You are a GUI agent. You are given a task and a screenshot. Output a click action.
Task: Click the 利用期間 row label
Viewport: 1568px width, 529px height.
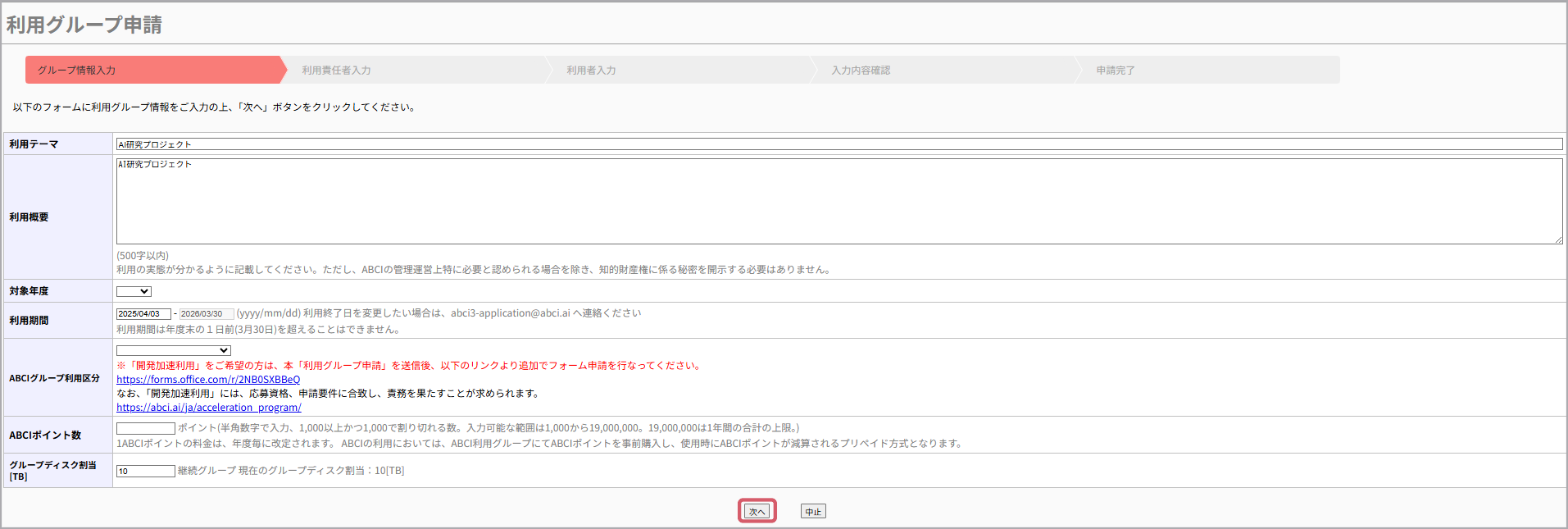29,321
